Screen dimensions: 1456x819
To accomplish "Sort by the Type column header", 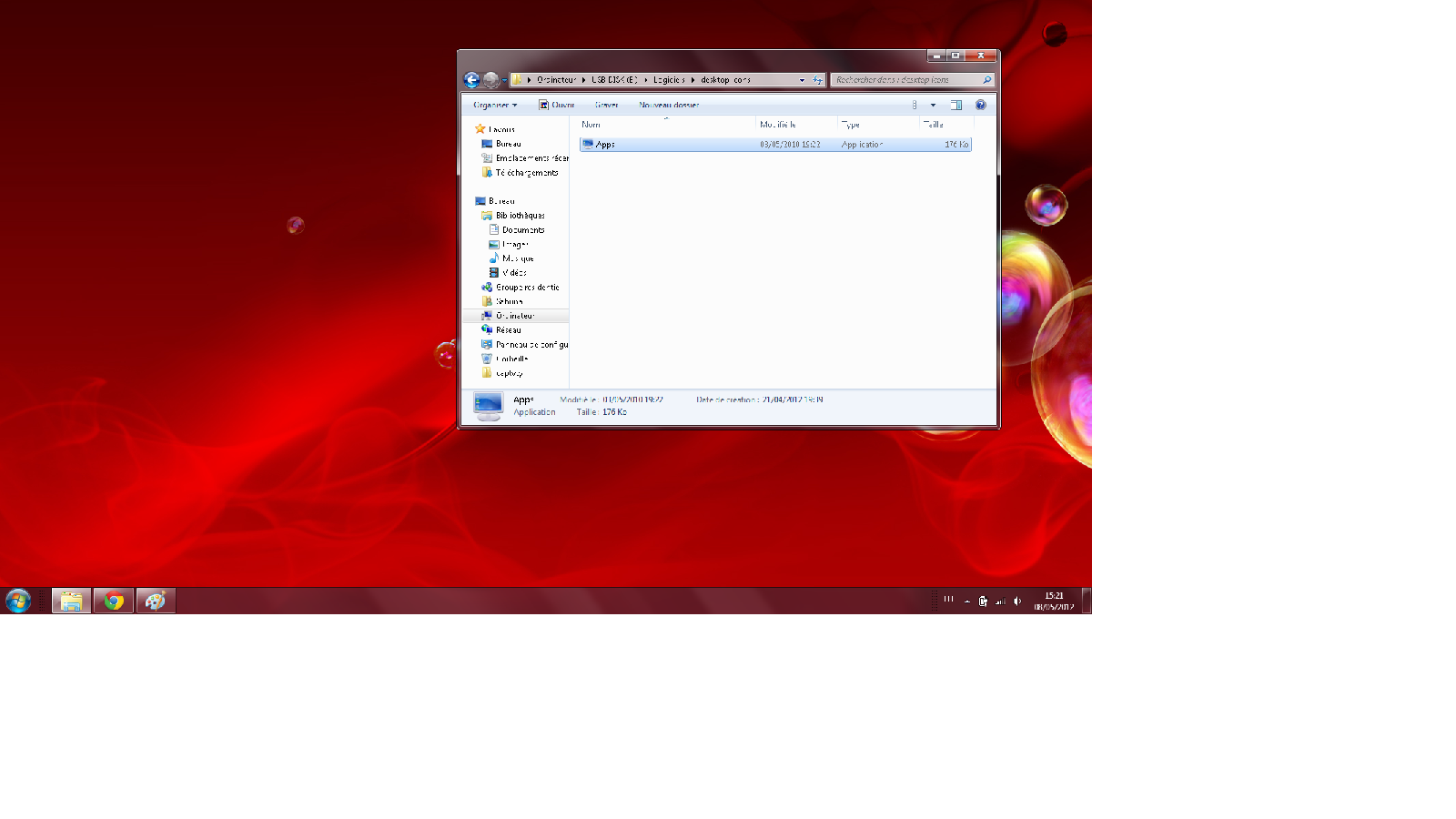I will [x=878, y=125].
